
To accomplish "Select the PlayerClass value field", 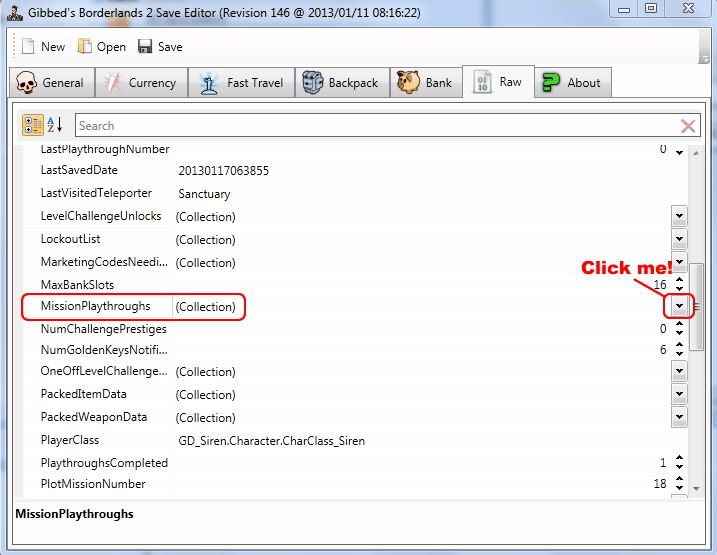I will pos(272,441).
